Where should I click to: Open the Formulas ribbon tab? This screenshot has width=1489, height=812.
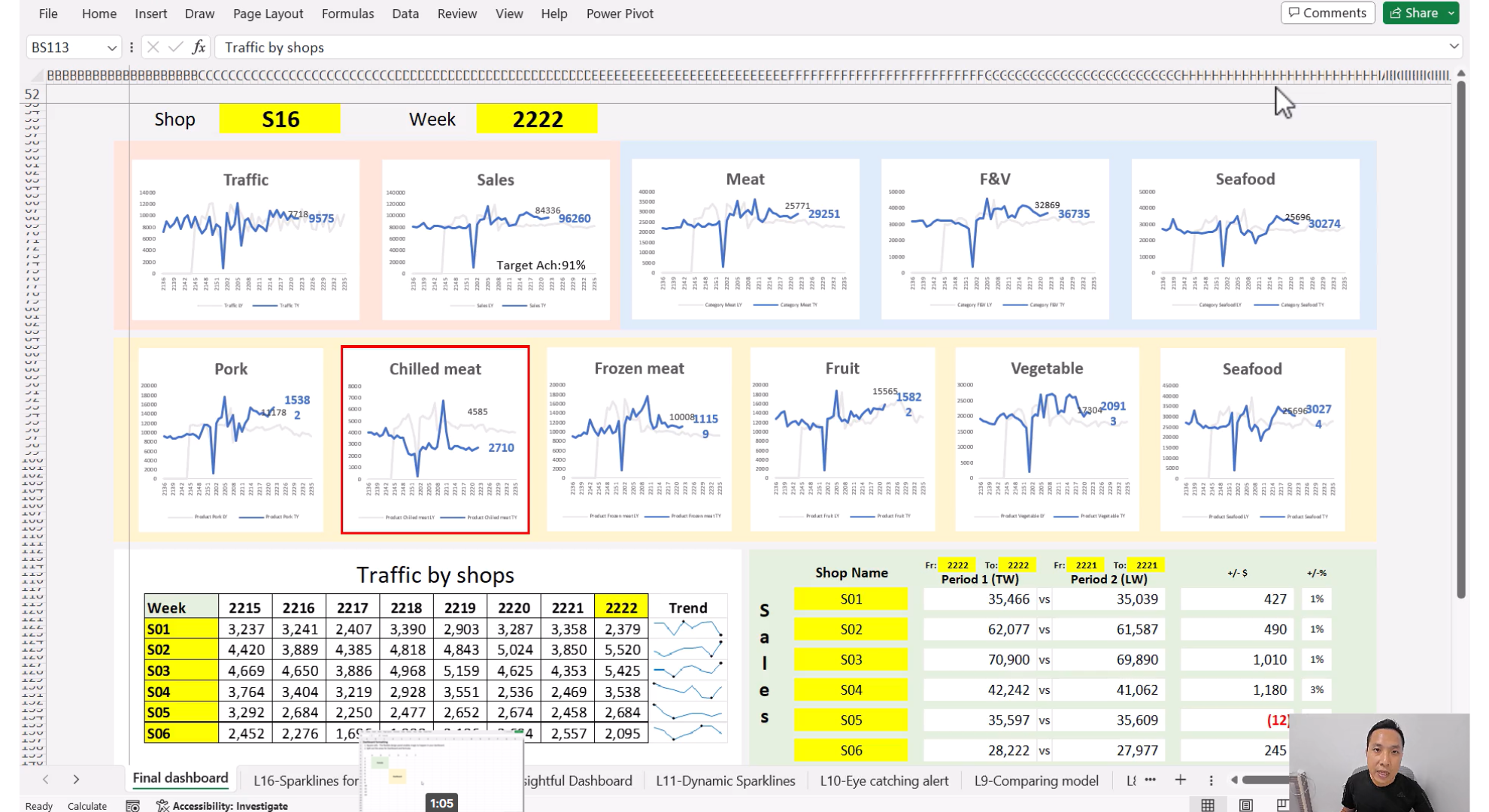pos(347,14)
